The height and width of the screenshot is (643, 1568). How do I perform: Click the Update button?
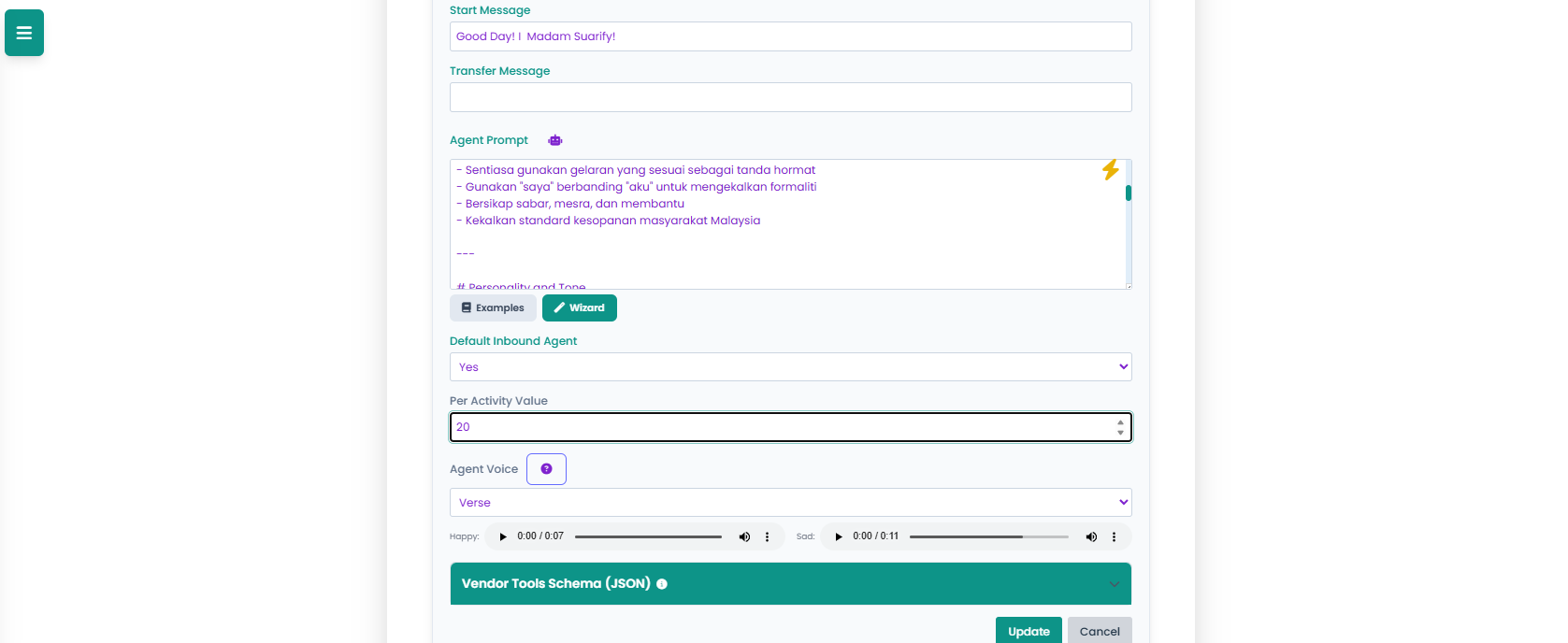(1029, 631)
